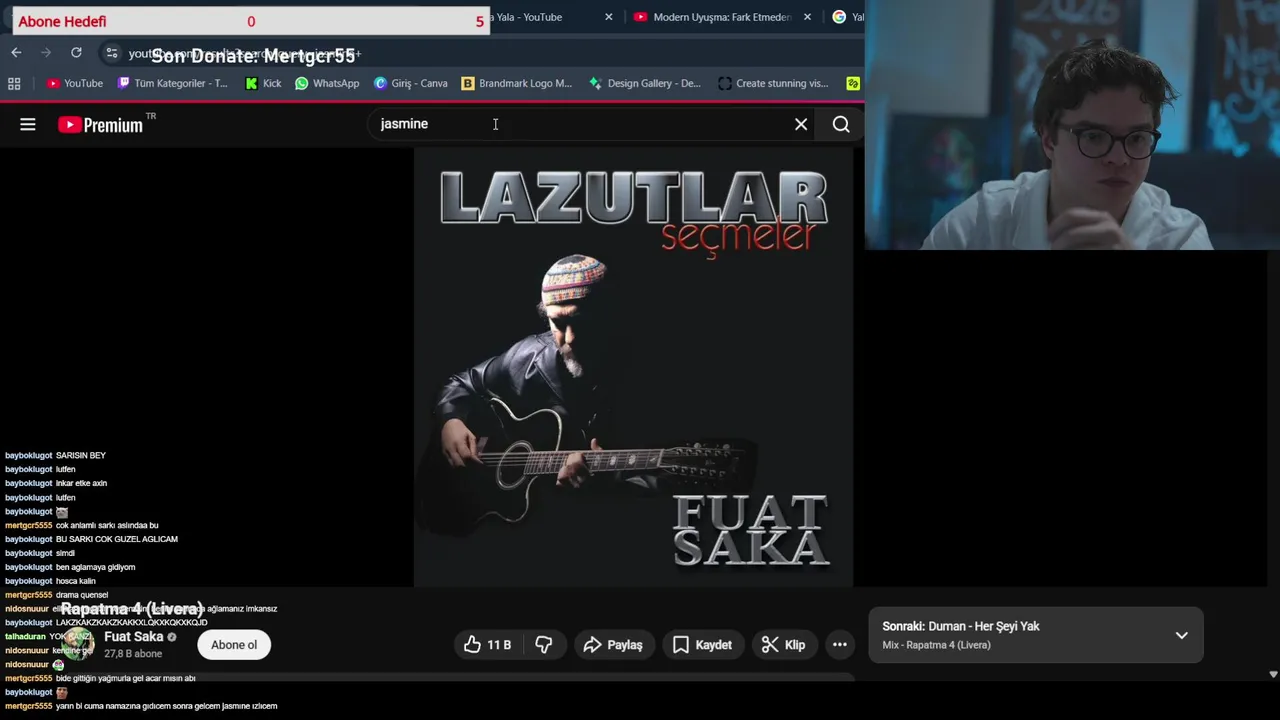Click the page scrollbar down arrow
Screen dimensions: 1280x720
point(1273,675)
